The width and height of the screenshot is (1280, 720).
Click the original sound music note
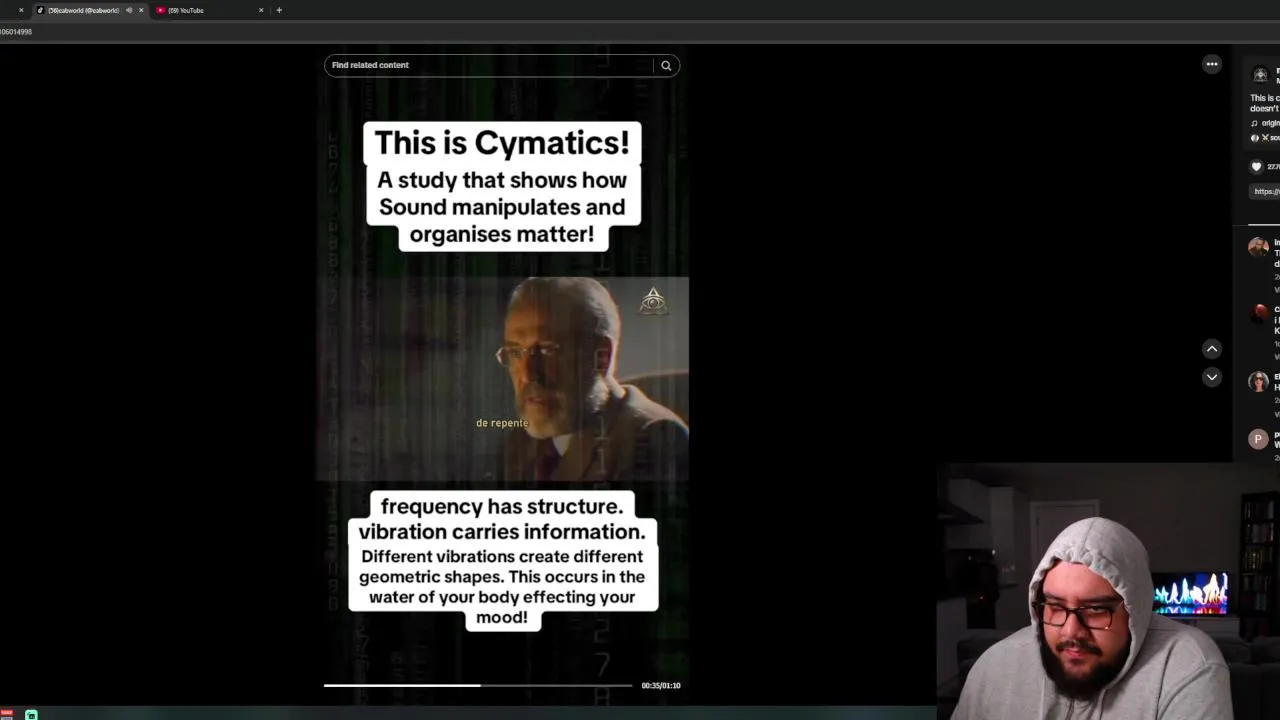pyautogui.click(x=1255, y=123)
